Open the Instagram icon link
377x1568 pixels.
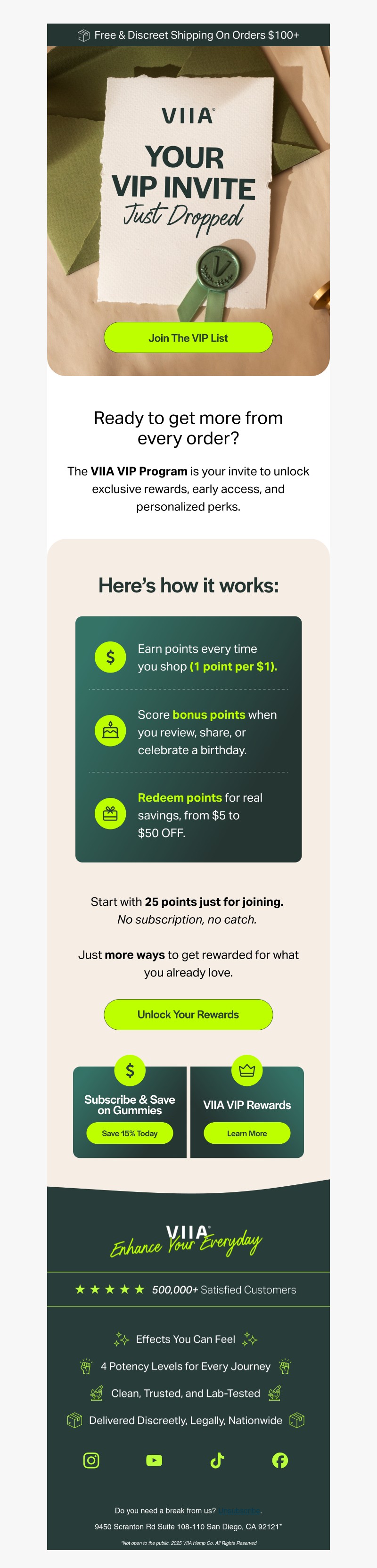click(91, 1460)
